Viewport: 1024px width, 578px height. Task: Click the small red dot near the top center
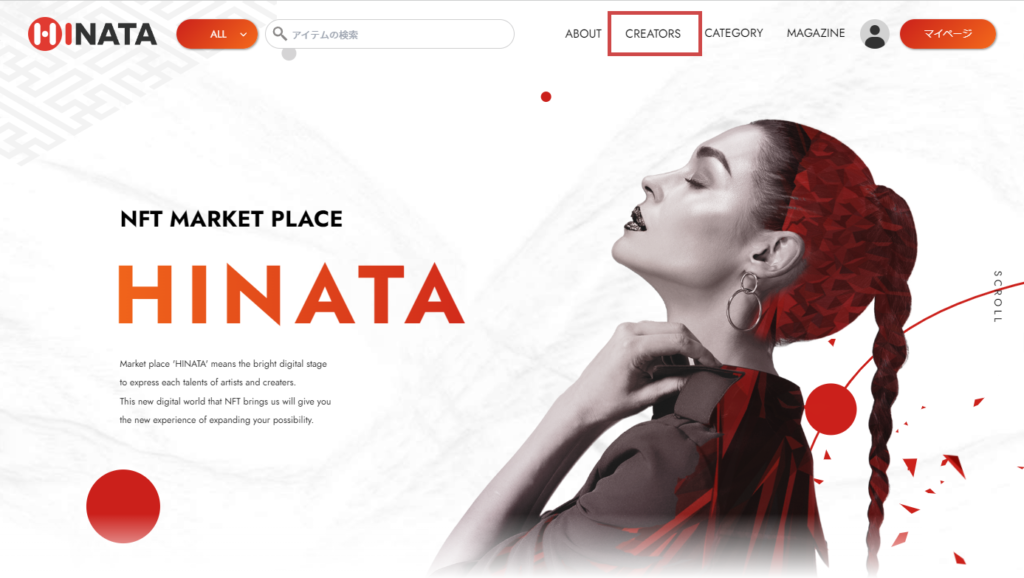(x=546, y=97)
